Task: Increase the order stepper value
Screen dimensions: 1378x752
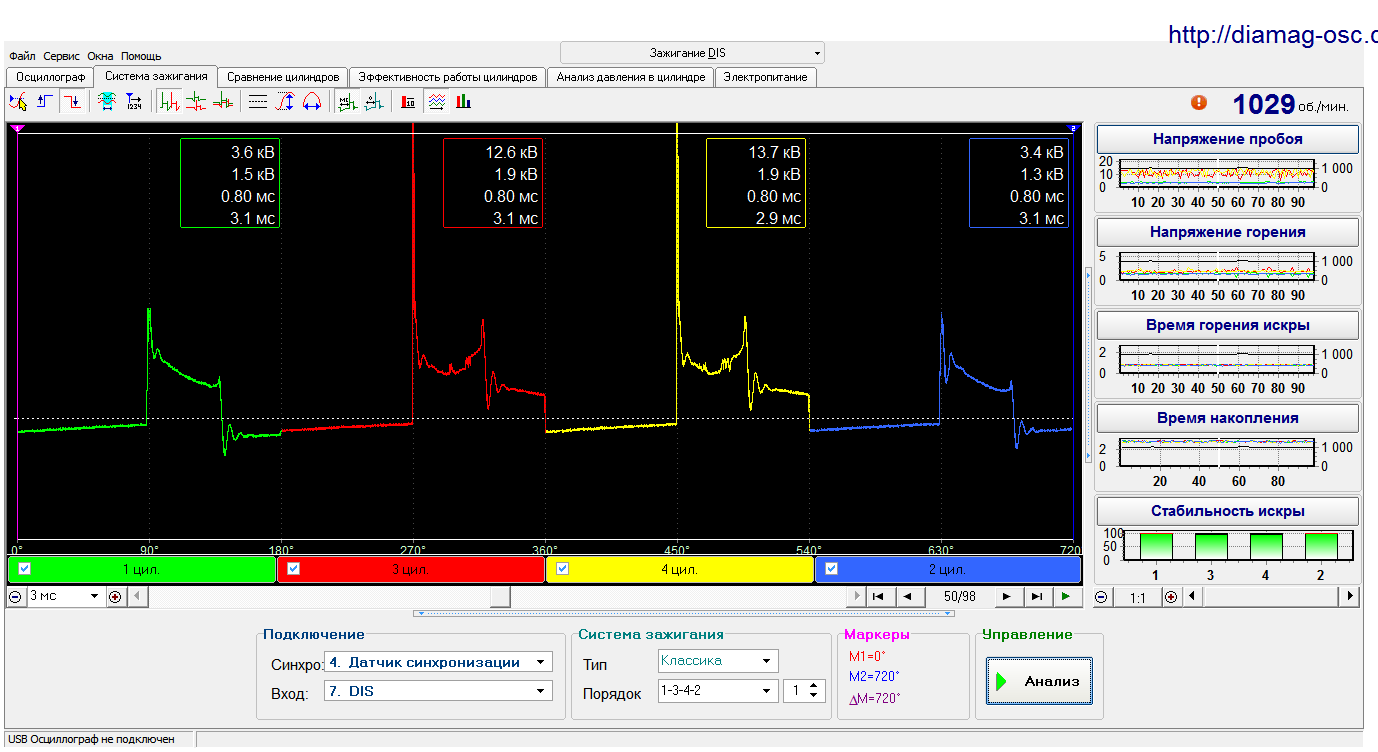Action: tap(815, 686)
